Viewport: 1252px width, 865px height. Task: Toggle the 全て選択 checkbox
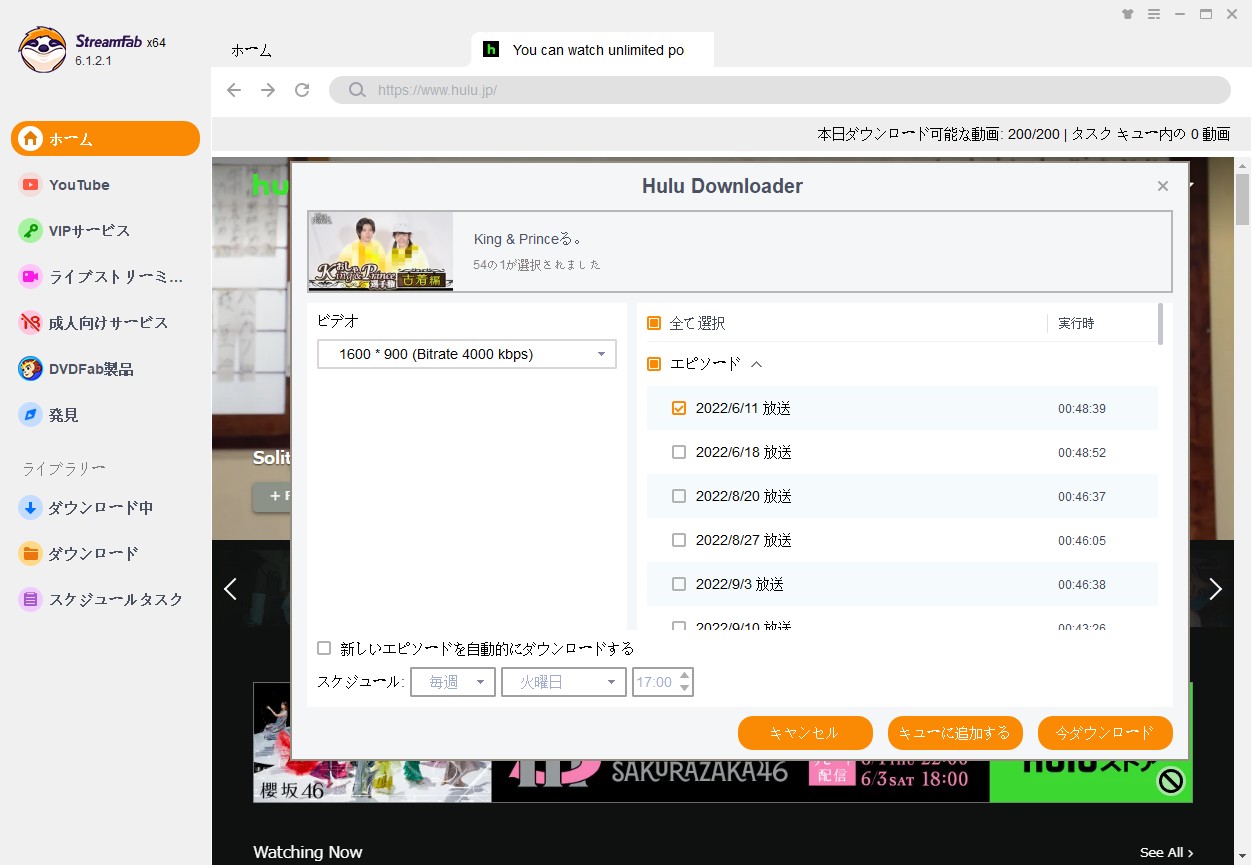pos(654,323)
